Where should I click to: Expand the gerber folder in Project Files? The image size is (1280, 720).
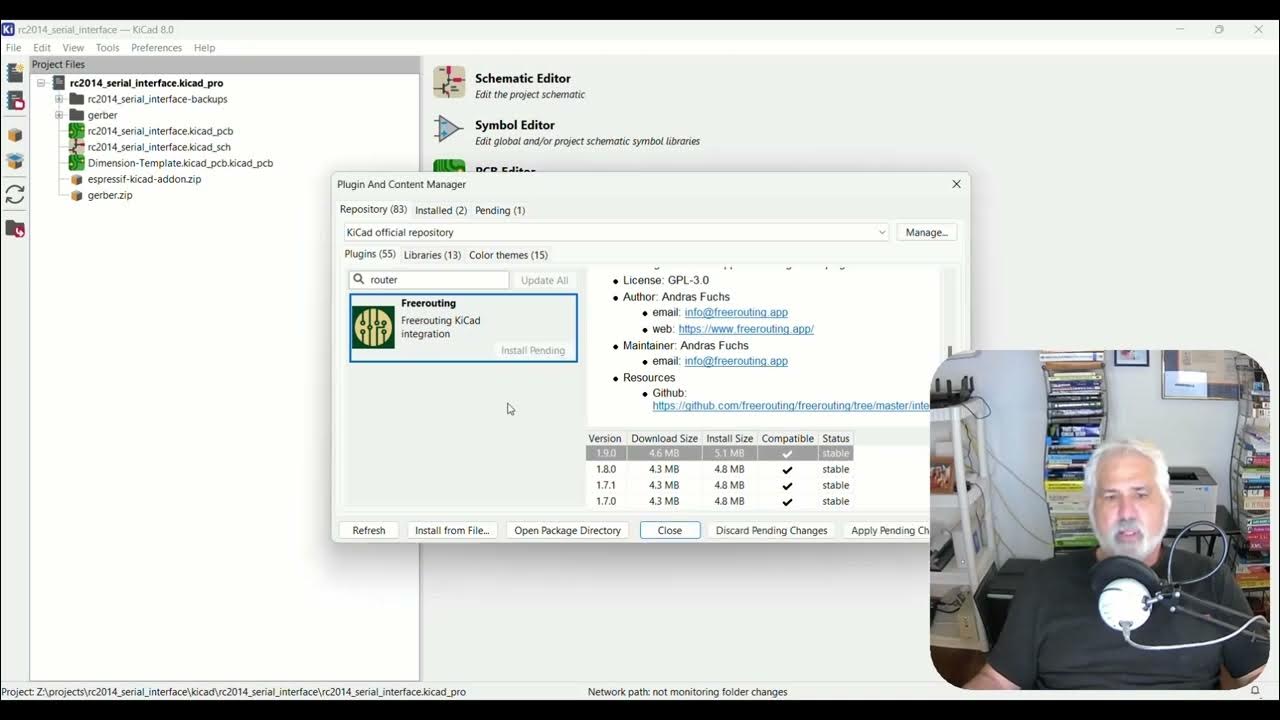[x=59, y=115]
